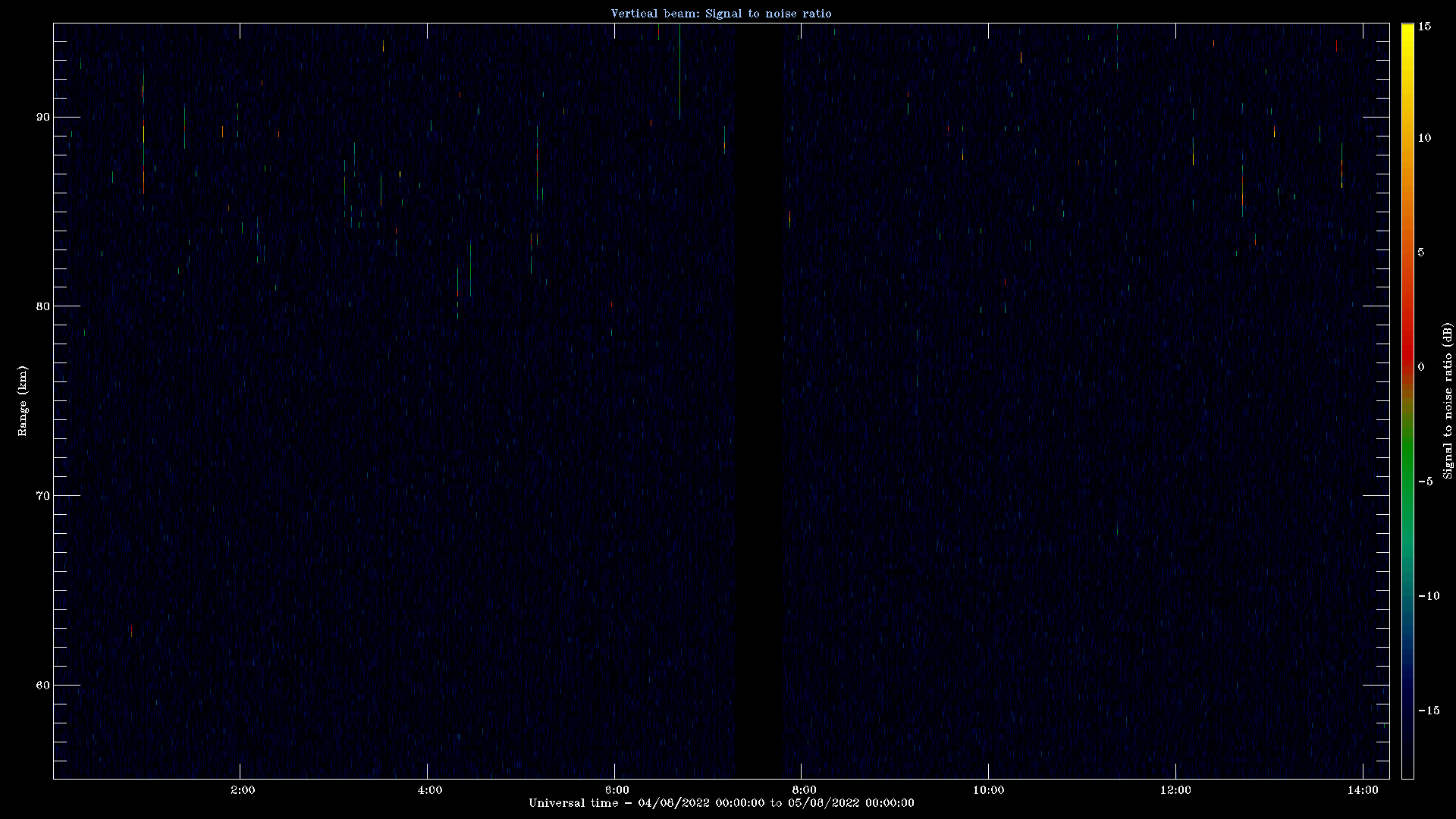This screenshot has height=819, width=1456.
Task: Click the '4:00' time axis label
Action: pos(430,790)
